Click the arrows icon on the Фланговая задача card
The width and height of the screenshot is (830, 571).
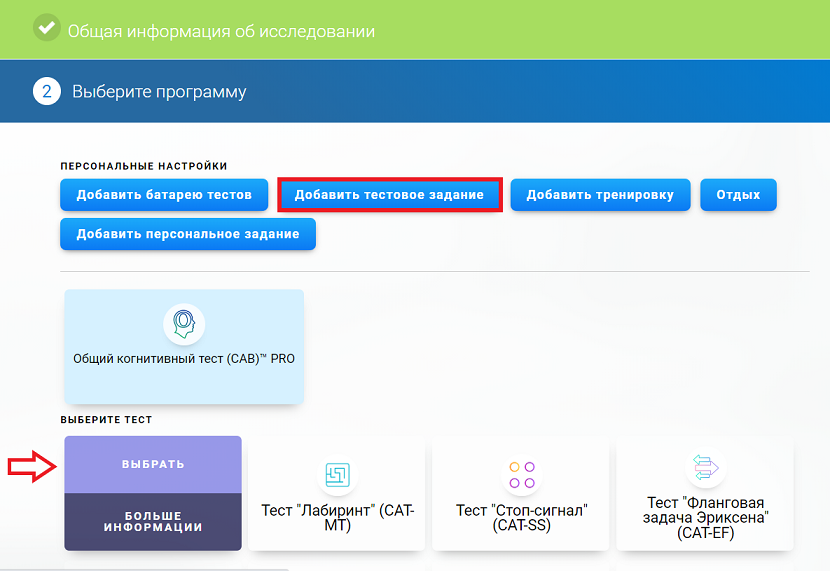pos(705,468)
